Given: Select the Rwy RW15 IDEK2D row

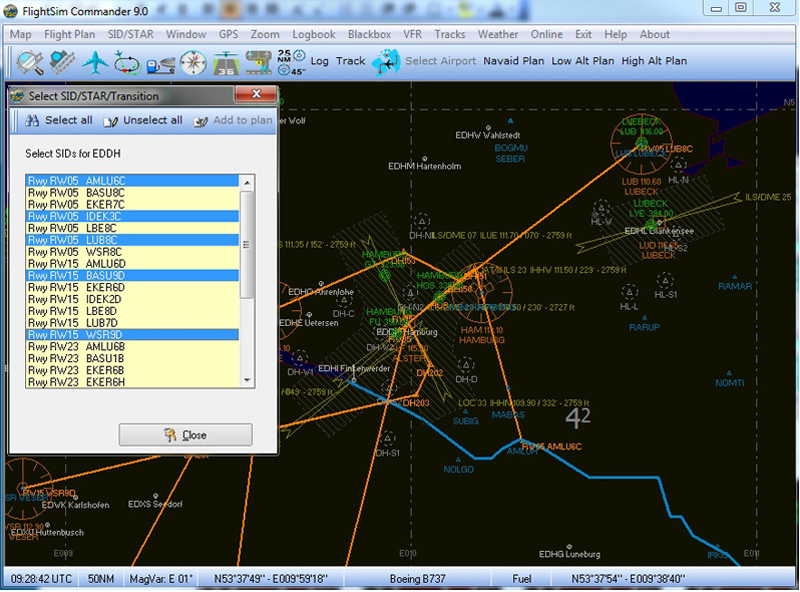Looking at the screenshot, I should tap(132, 299).
